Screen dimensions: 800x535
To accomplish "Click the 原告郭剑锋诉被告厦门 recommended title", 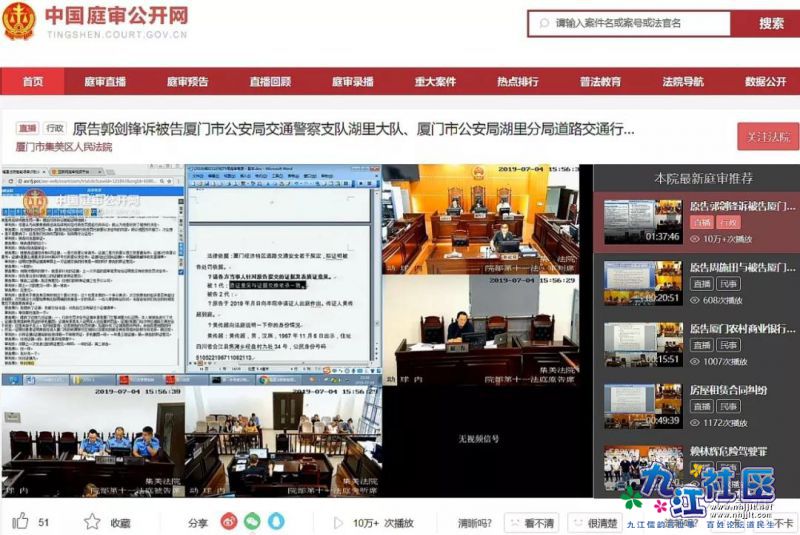I will coord(742,206).
